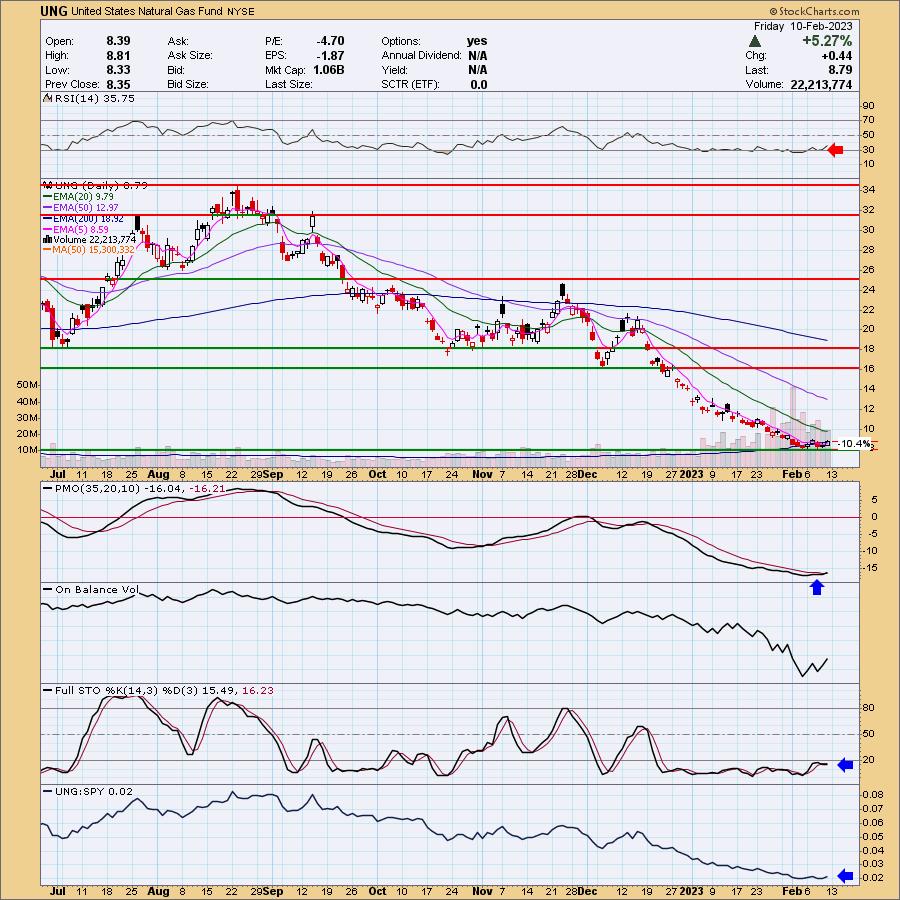Select the Low value 8.33
This screenshot has height=900, width=900.
pos(118,70)
